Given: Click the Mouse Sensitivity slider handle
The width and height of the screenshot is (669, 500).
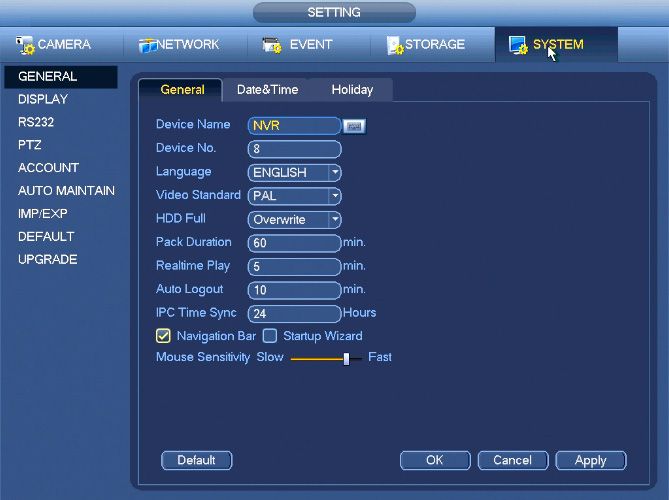Looking at the screenshot, I should click(x=346, y=359).
